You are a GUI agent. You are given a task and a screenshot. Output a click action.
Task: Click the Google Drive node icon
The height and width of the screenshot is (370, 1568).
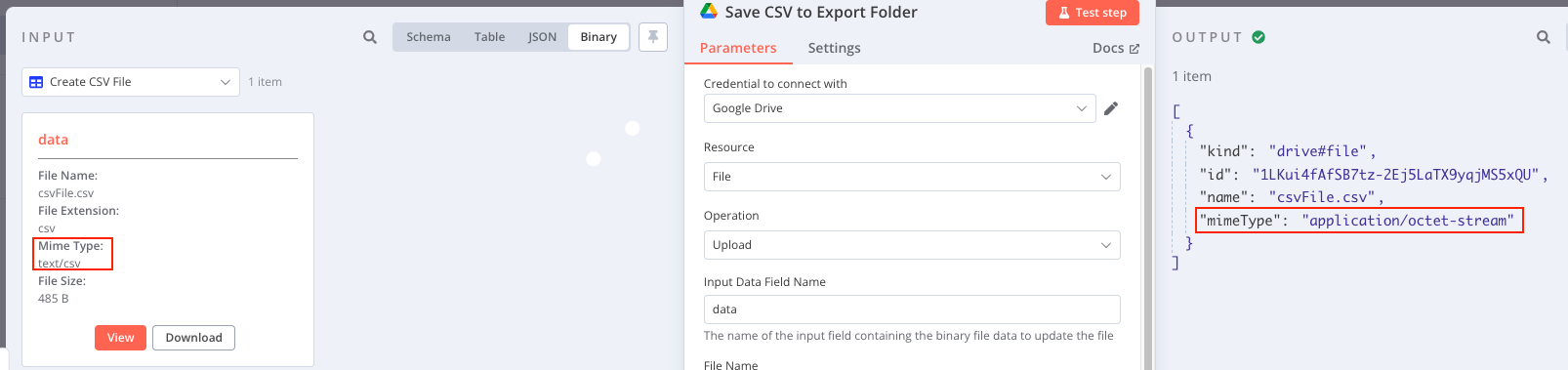709,12
